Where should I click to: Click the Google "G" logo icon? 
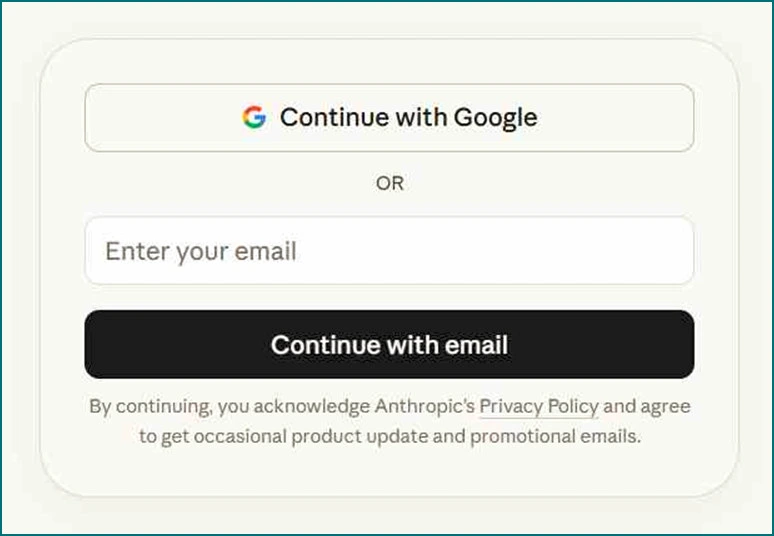pyautogui.click(x=254, y=118)
